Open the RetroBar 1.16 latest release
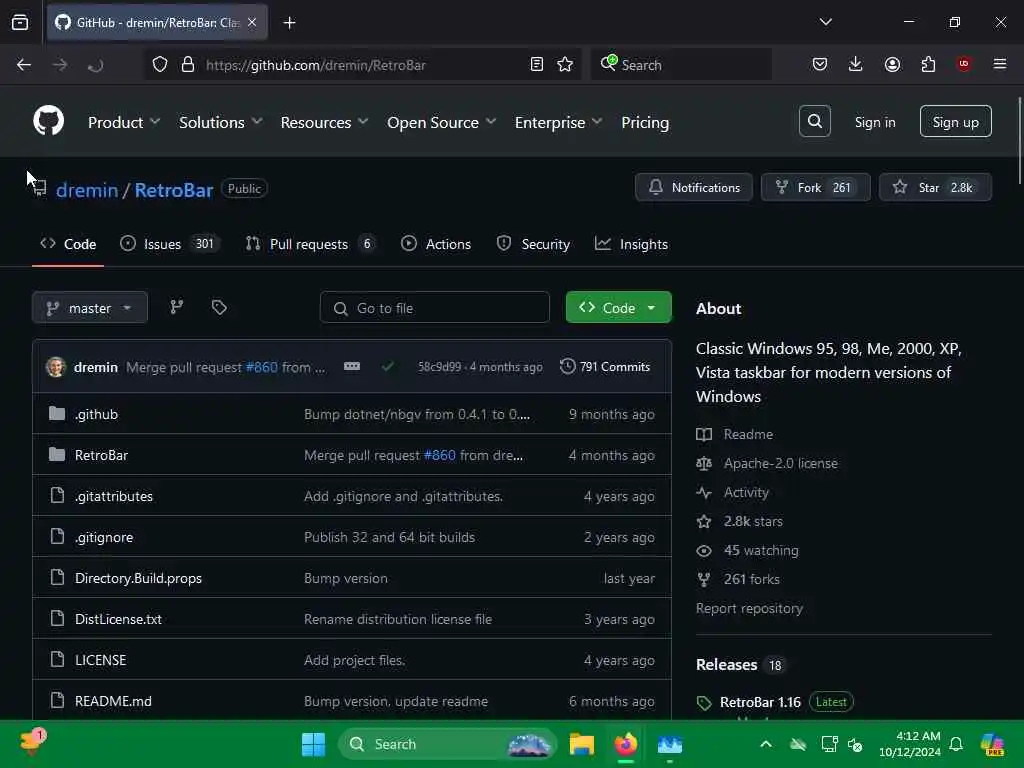1024x768 pixels. pyautogui.click(x=760, y=701)
